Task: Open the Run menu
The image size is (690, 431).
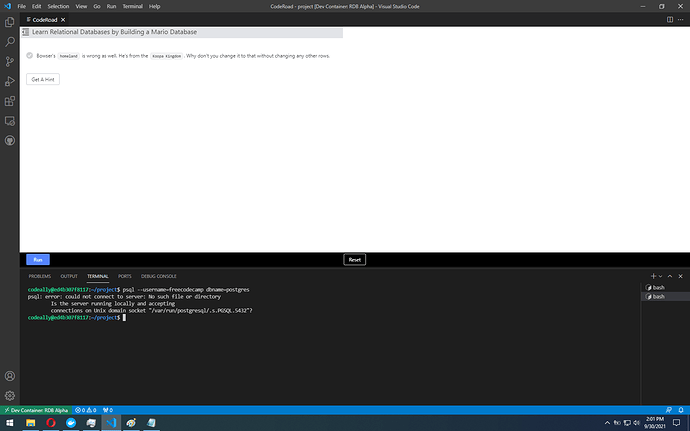Action: 111,6
